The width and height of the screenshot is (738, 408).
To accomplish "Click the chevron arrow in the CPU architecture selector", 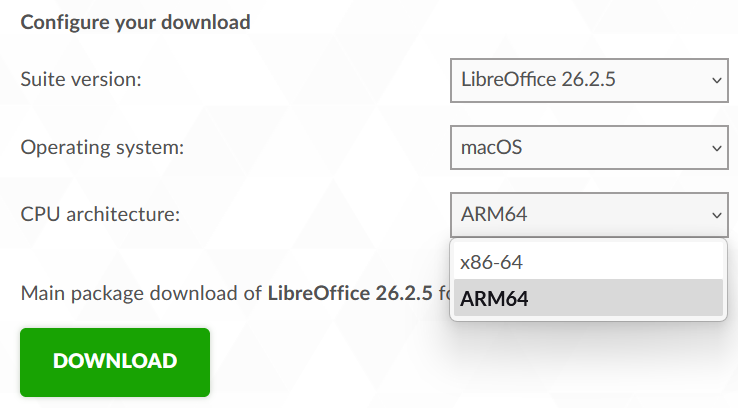I will coord(716,216).
